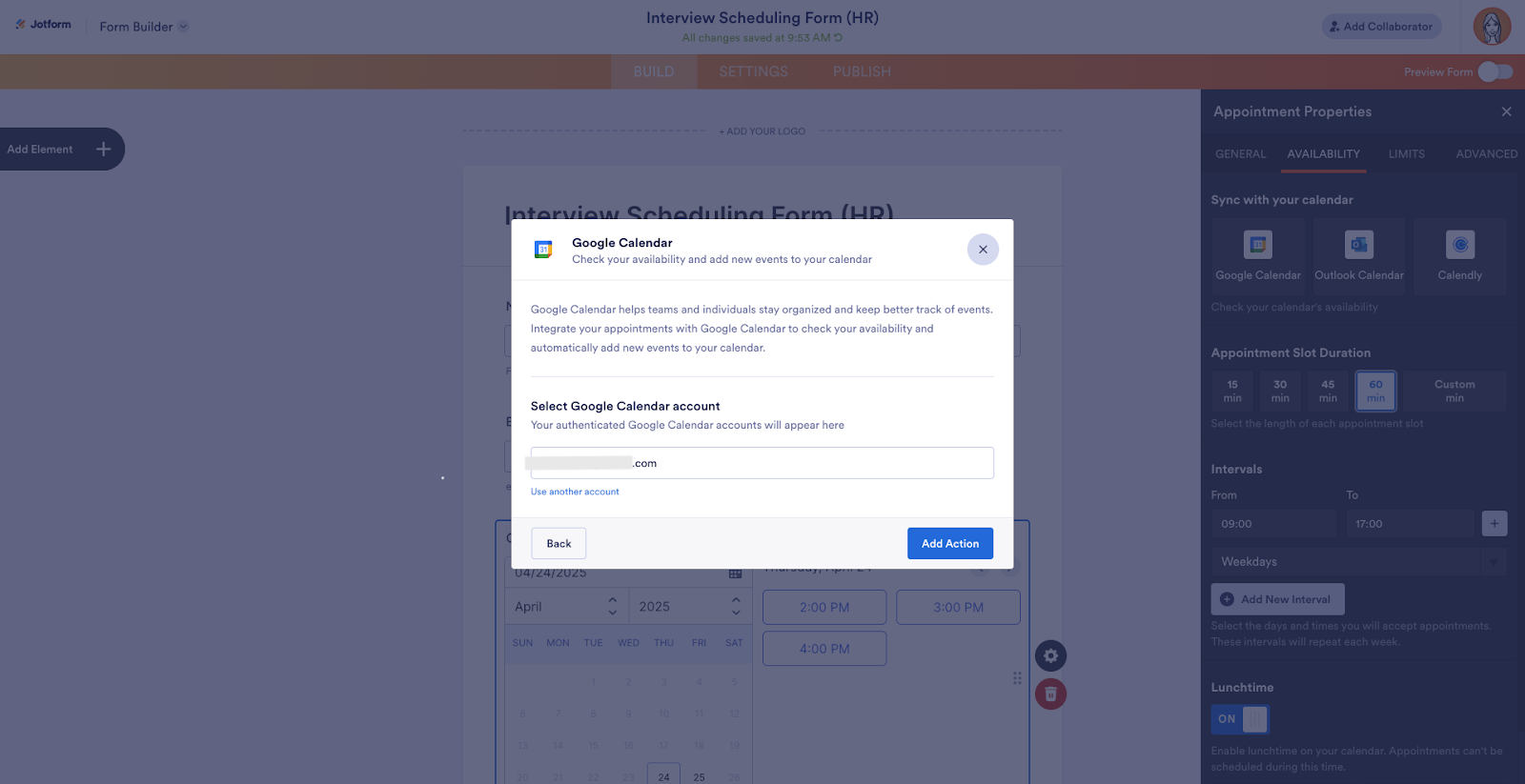This screenshot has width=1525, height=784.
Task: Select Custom min slot duration
Action: coord(1454,391)
